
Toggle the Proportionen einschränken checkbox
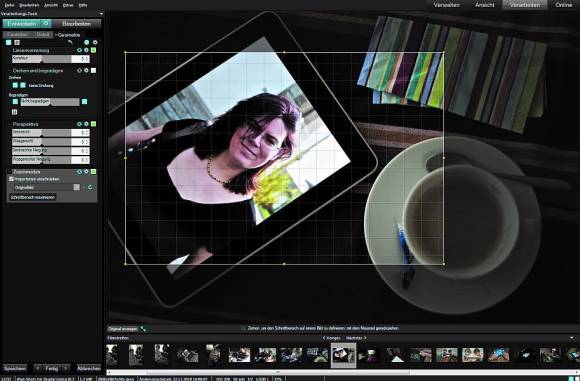click(11, 179)
